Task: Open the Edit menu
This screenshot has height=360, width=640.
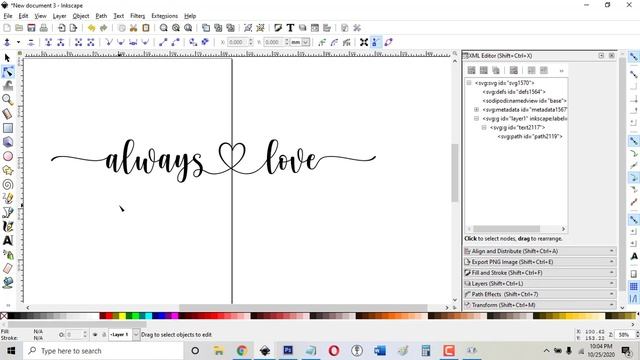Action: point(23,16)
